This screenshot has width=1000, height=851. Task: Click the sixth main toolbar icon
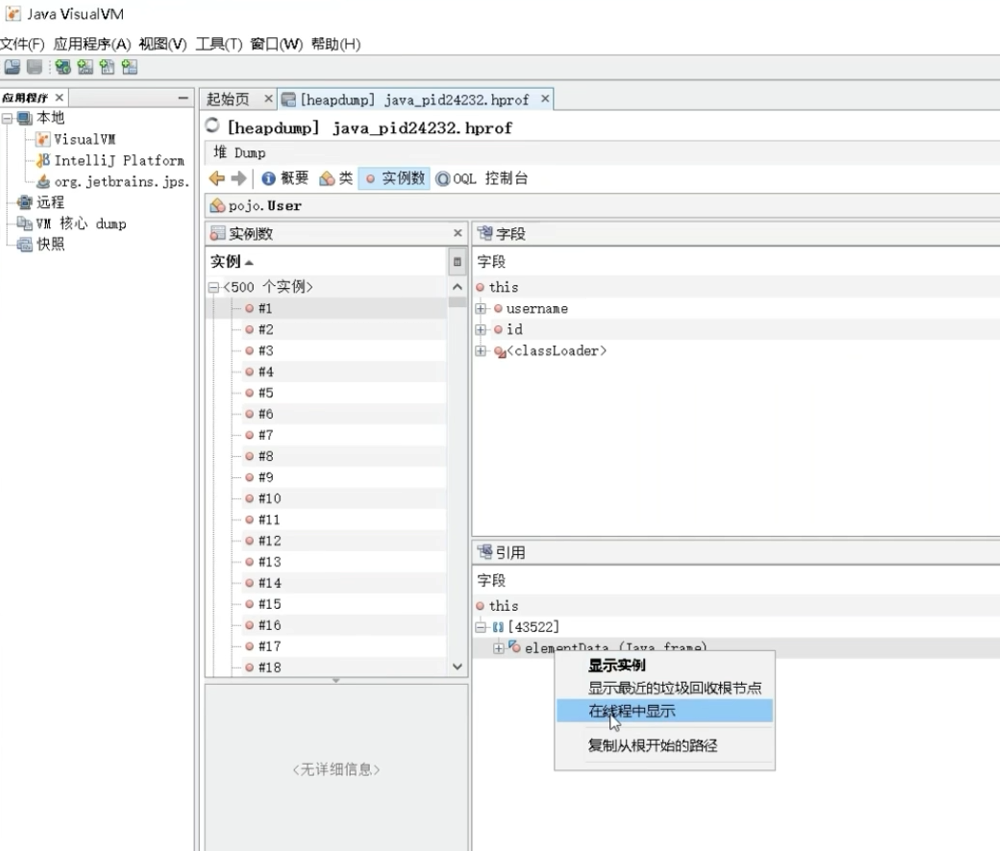tap(129, 67)
